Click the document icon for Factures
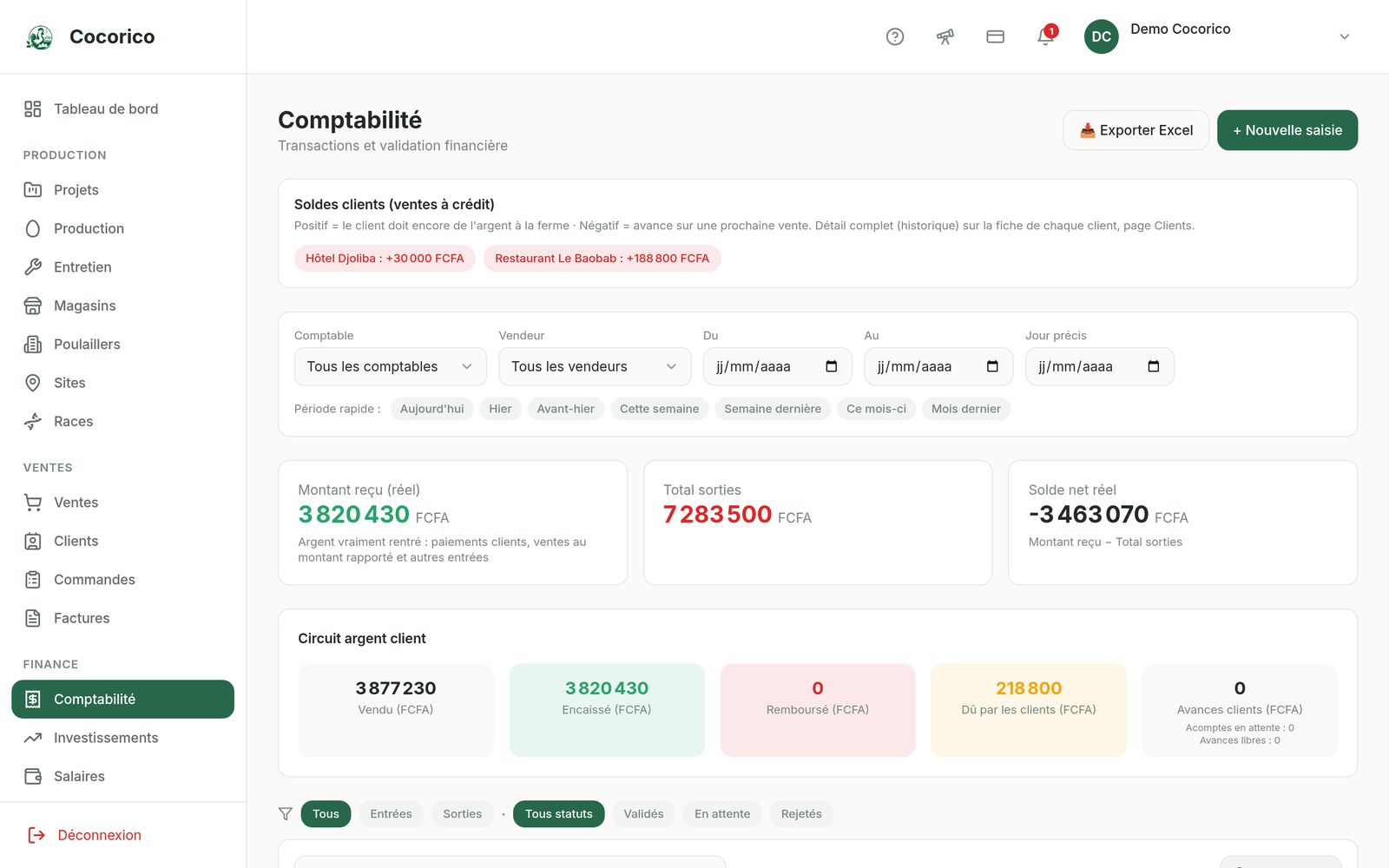The image size is (1389, 868). [x=33, y=618]
